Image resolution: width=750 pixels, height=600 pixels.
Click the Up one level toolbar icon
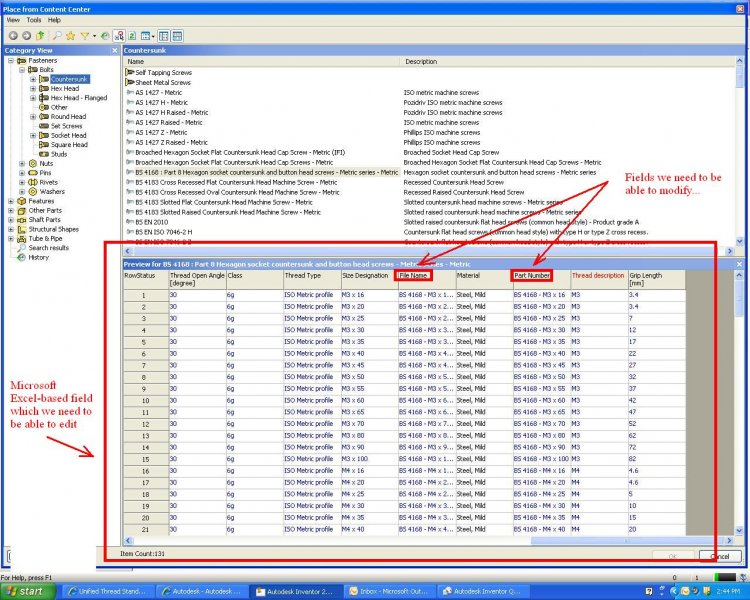40,35
